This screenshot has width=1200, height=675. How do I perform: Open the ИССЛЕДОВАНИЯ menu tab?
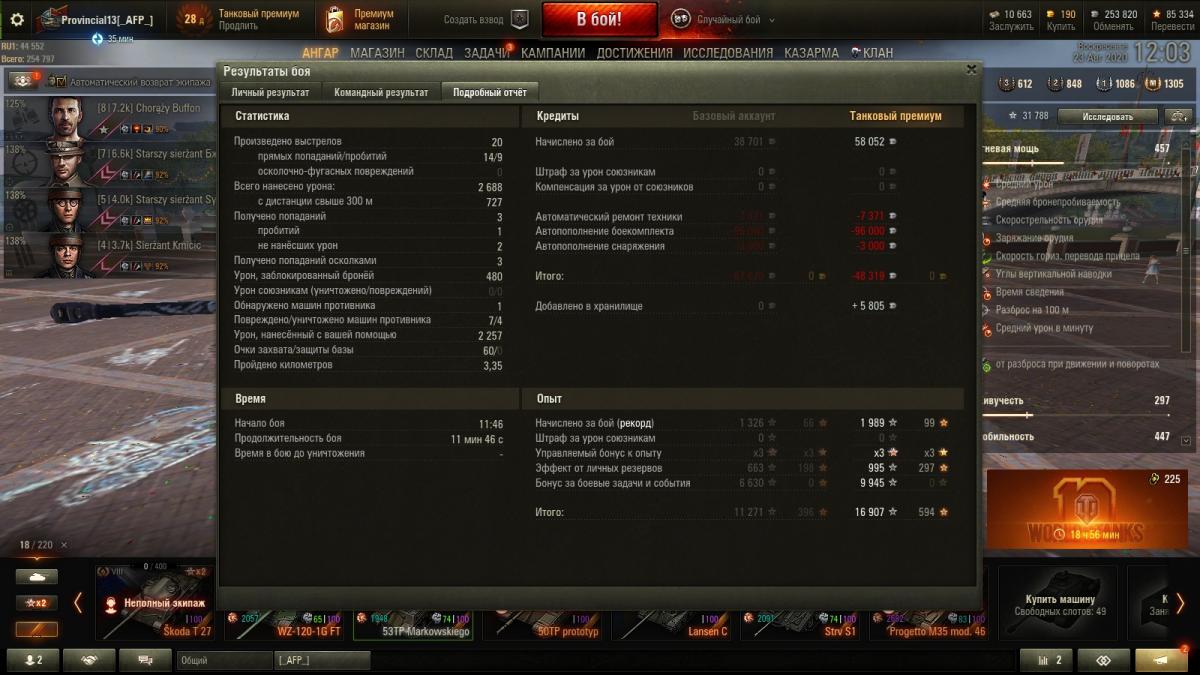(728, 53)
